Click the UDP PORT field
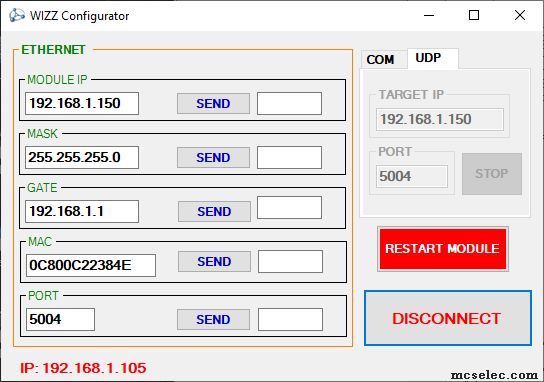 [412, 176]
